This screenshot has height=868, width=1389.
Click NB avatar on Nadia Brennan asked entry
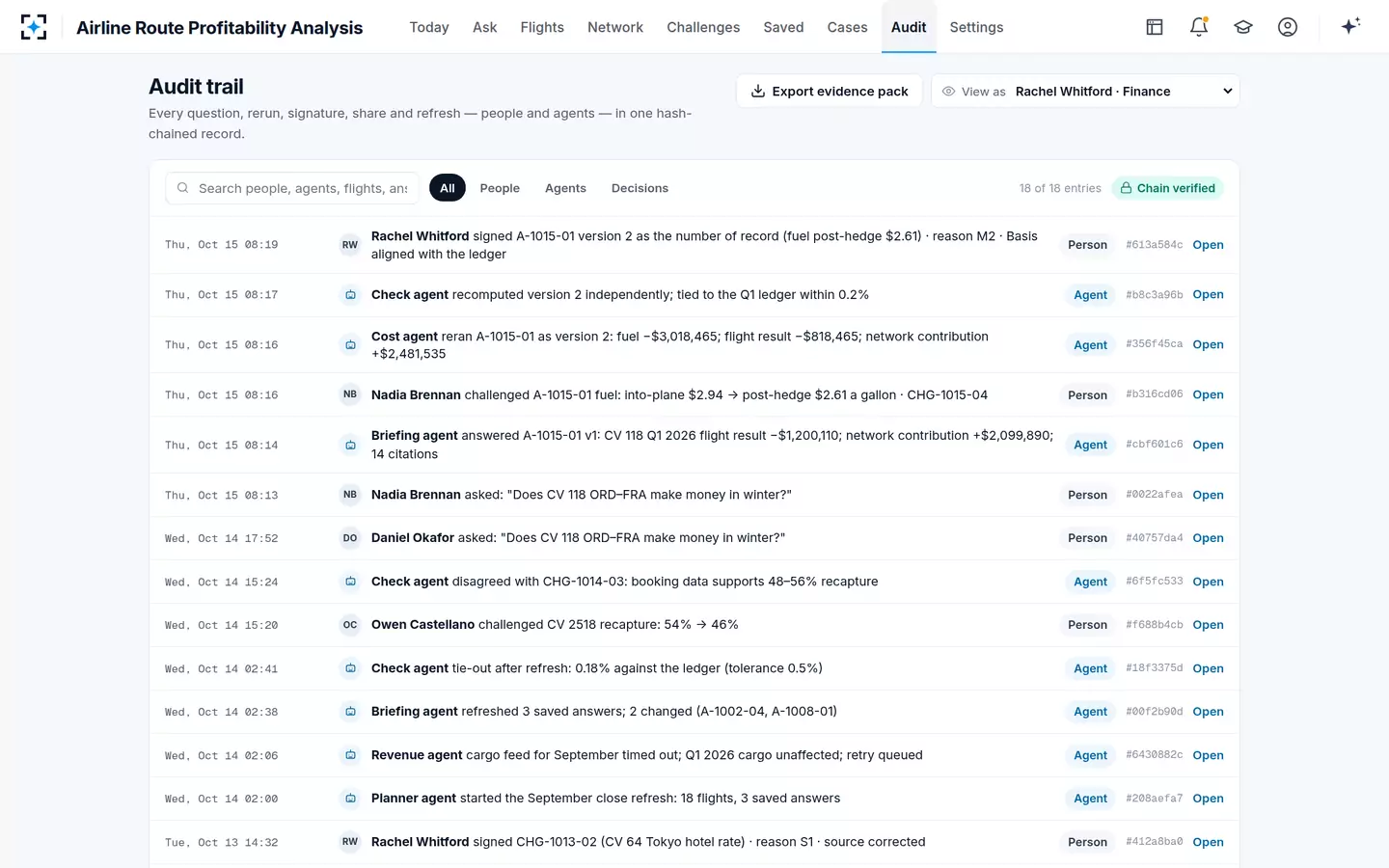350,495
